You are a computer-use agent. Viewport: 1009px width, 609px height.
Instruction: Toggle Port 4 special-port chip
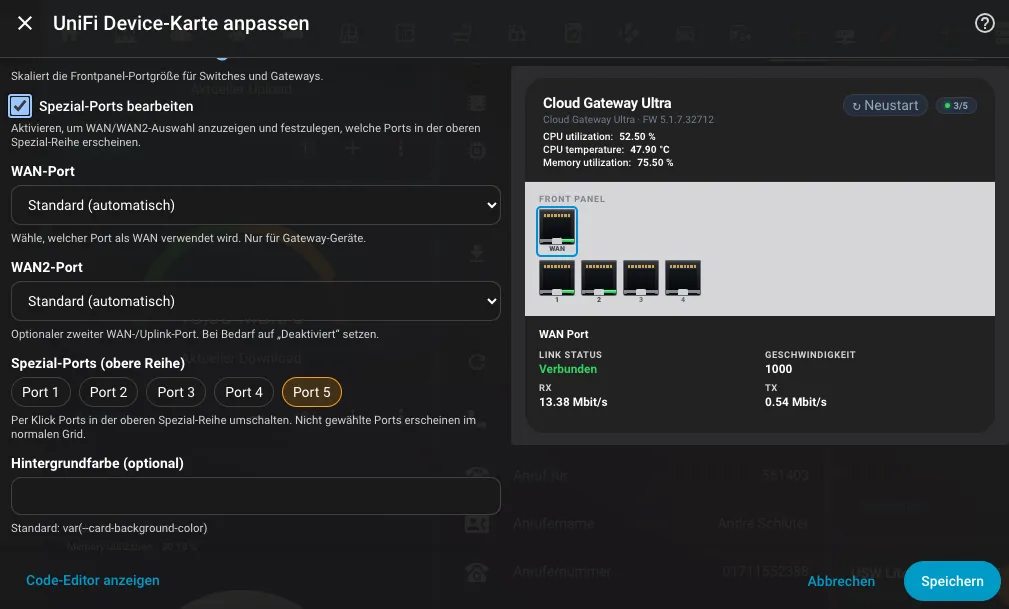coord(244,392)
